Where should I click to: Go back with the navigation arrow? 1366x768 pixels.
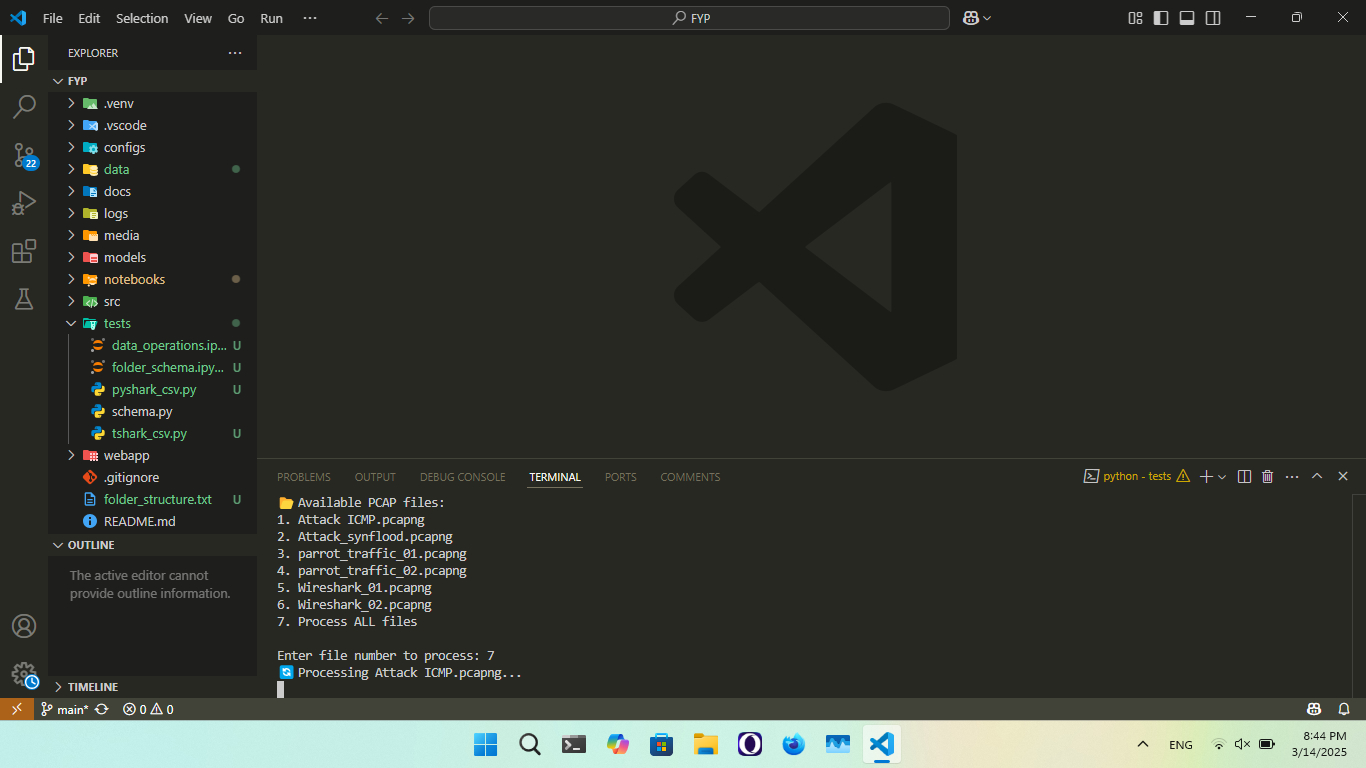point(382,18)
